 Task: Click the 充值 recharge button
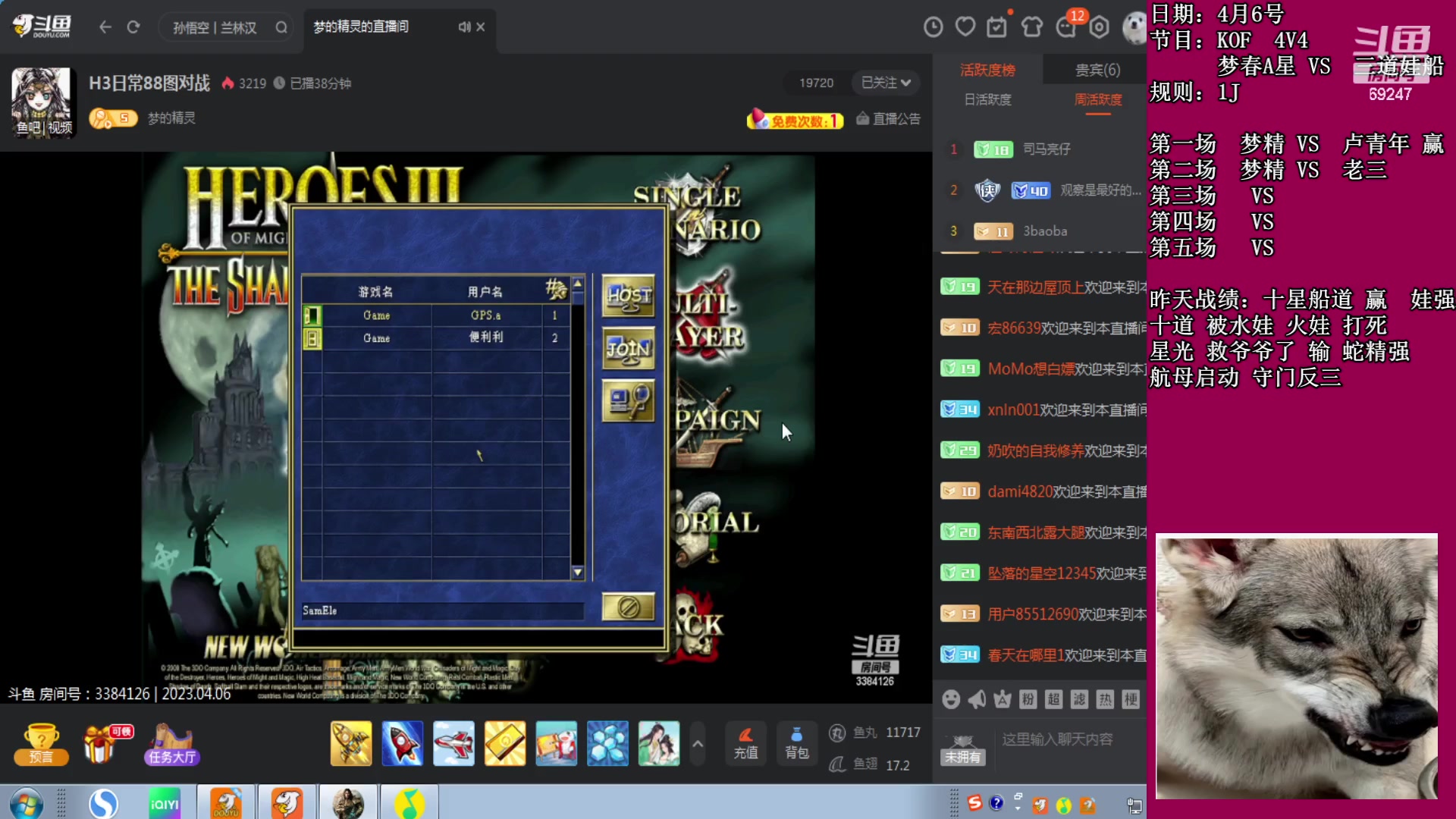click(x=745, y=743)
